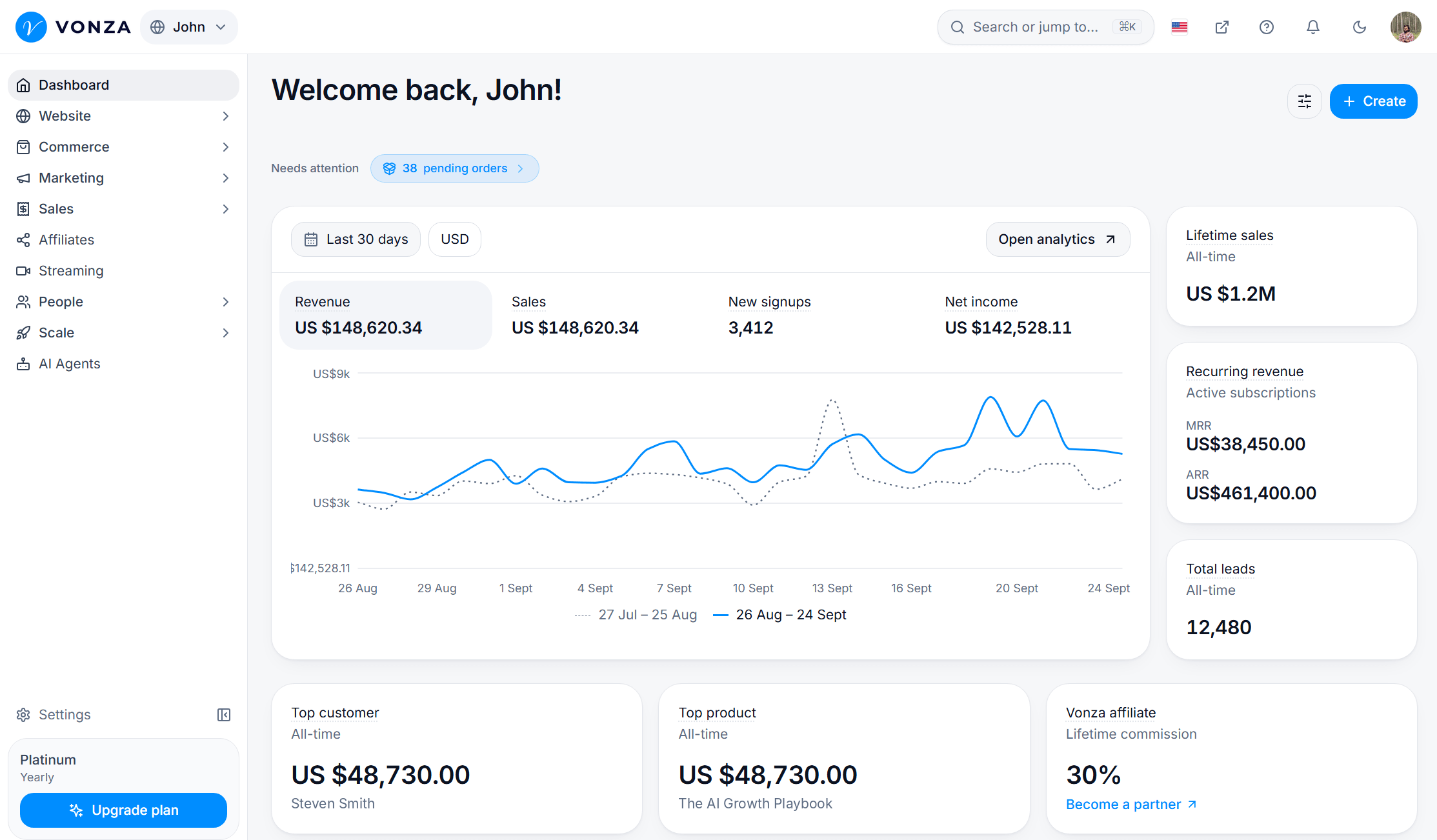The height and width of the screenshot is (840, 1437).
Task: Click the Scale rocket icon
Action: [23, 333]
